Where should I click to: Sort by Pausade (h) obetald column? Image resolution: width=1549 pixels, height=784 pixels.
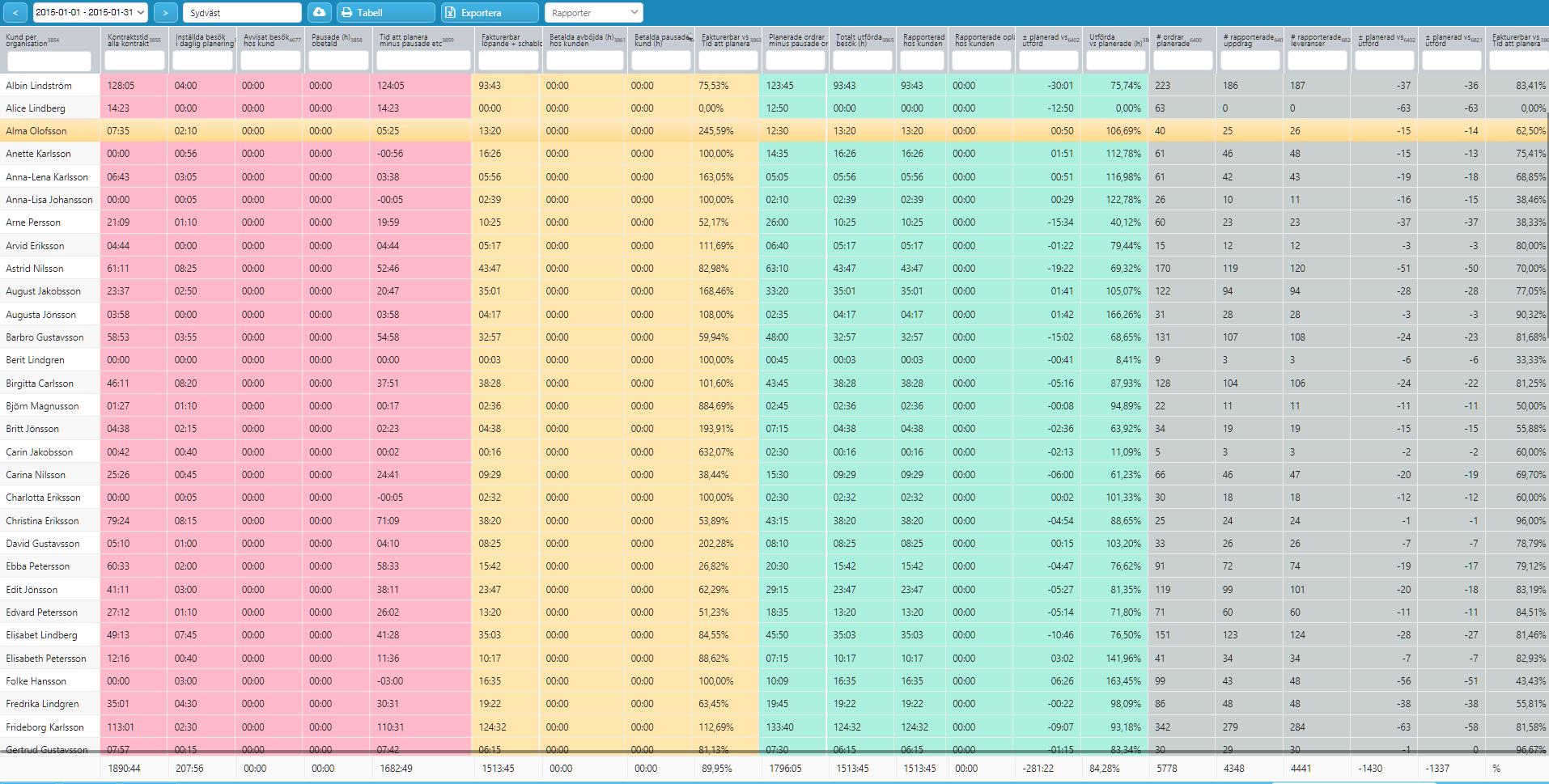337,40
